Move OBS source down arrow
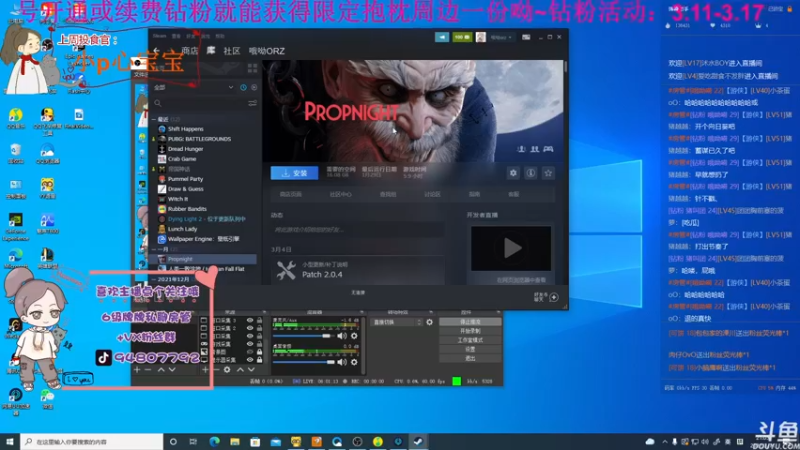The image size is (800, 450). [252, 369]
